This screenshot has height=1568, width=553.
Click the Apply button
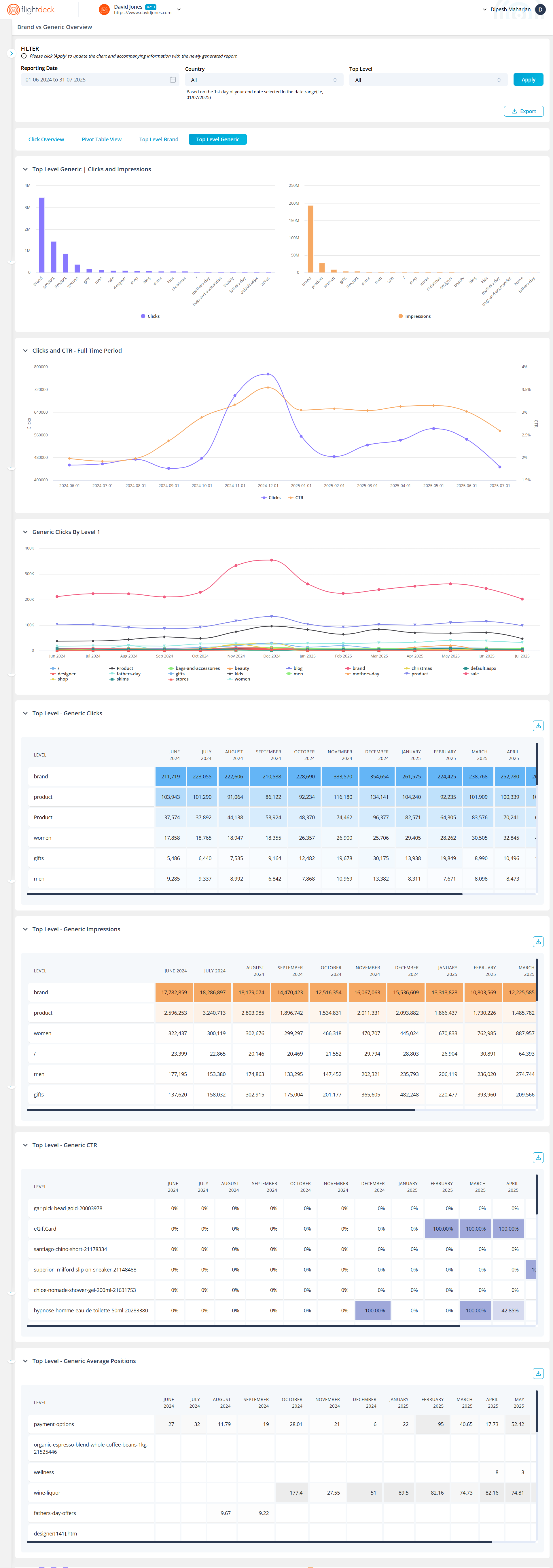coord(528,80)
